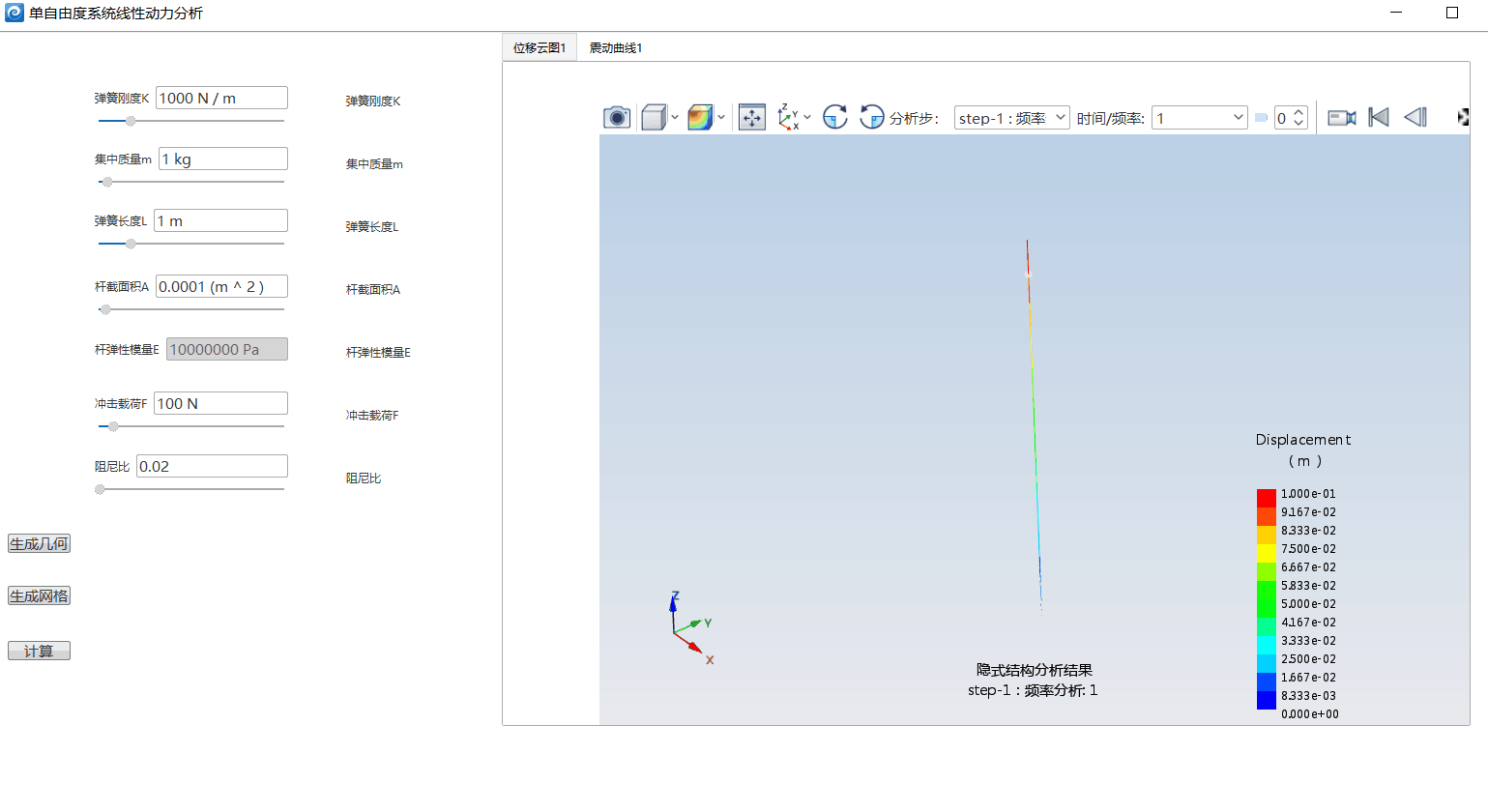
Task: Click the colored rod model in viewport
Action: click(1034, 425)
